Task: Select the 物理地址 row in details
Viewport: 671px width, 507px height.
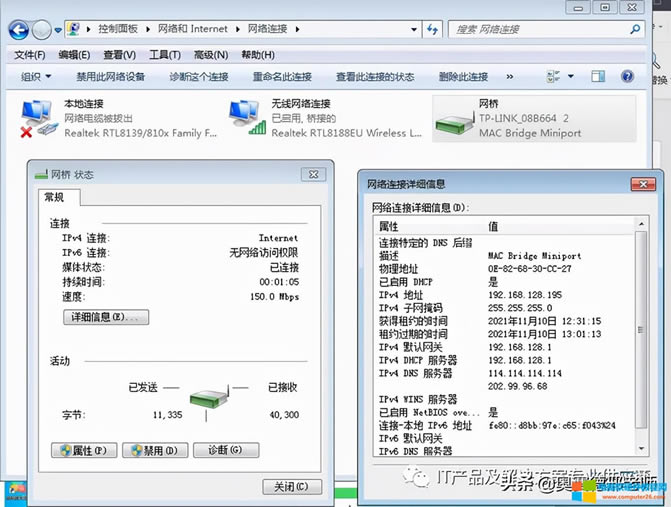Action: (505, 269)
